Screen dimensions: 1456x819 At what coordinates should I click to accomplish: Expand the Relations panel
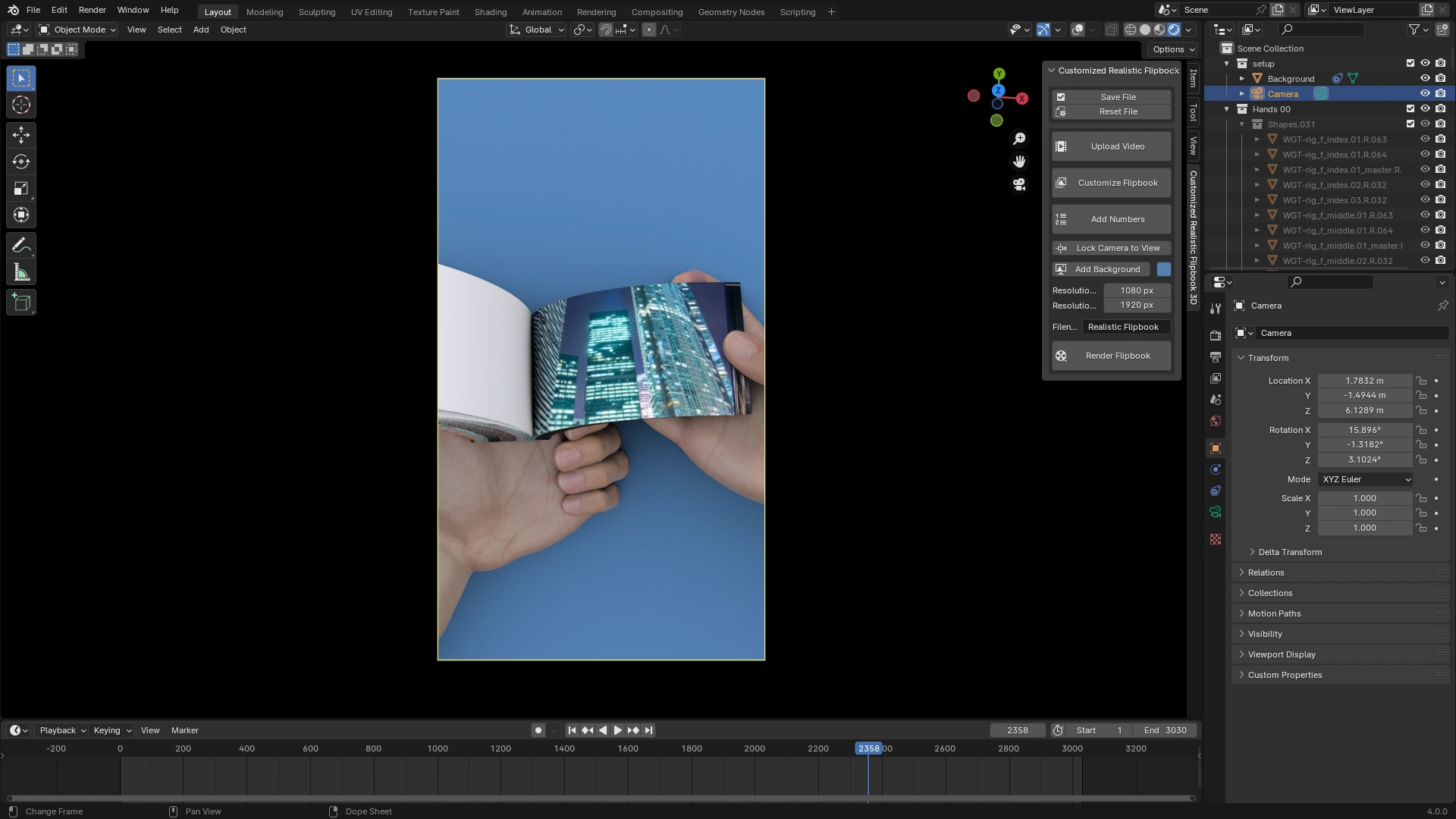tap(1266, 573)
